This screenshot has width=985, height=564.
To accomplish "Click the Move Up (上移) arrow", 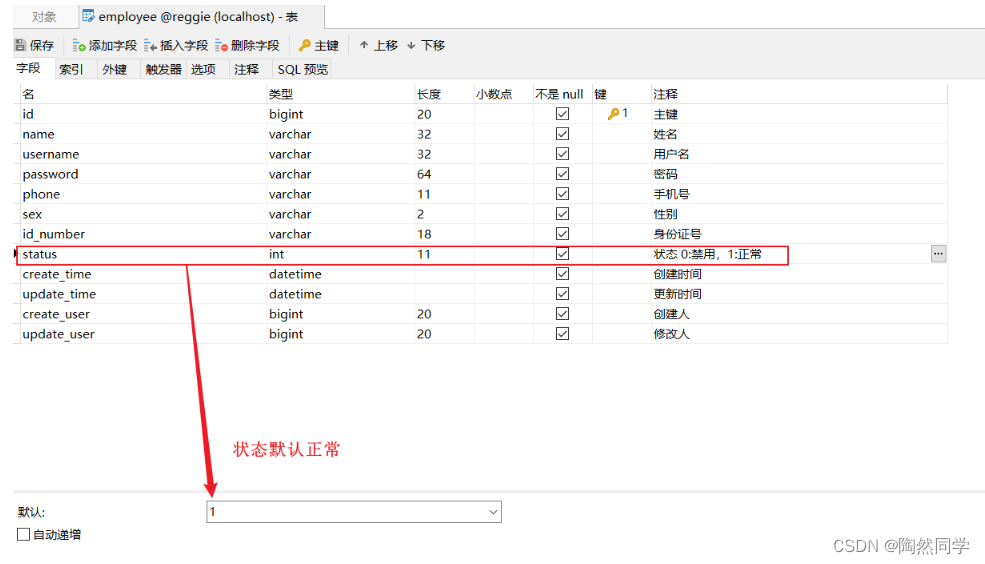I will point(364,45).
